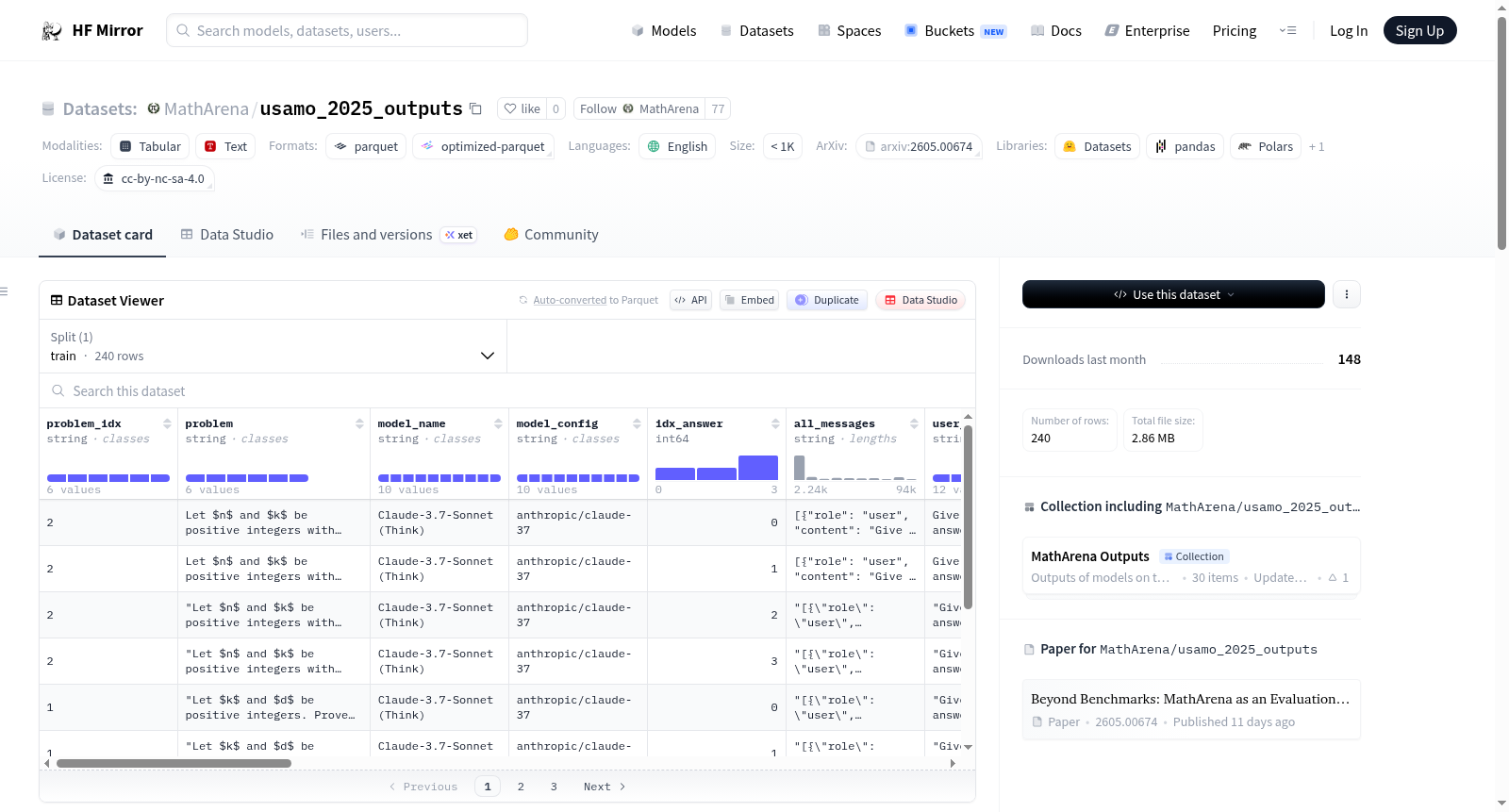The image size is (1509, 812).
Task: Switch to the Dataset card tab
Action: pyautogui.click(x=102, y=235)
